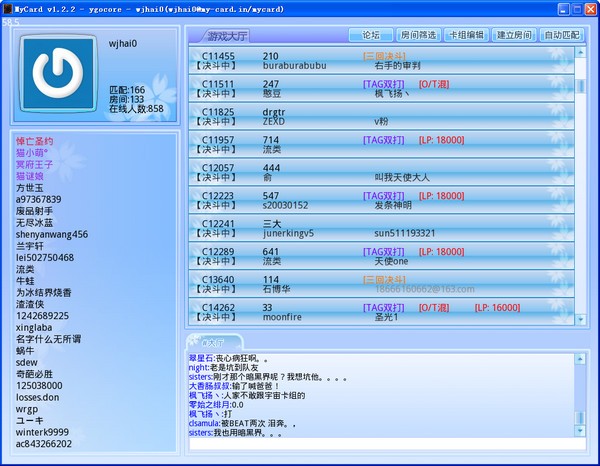The width and height of the screenshot is (600, 466).
Task: Select user 名字什么无所谓 in user list
Action: tap(48, 339)
